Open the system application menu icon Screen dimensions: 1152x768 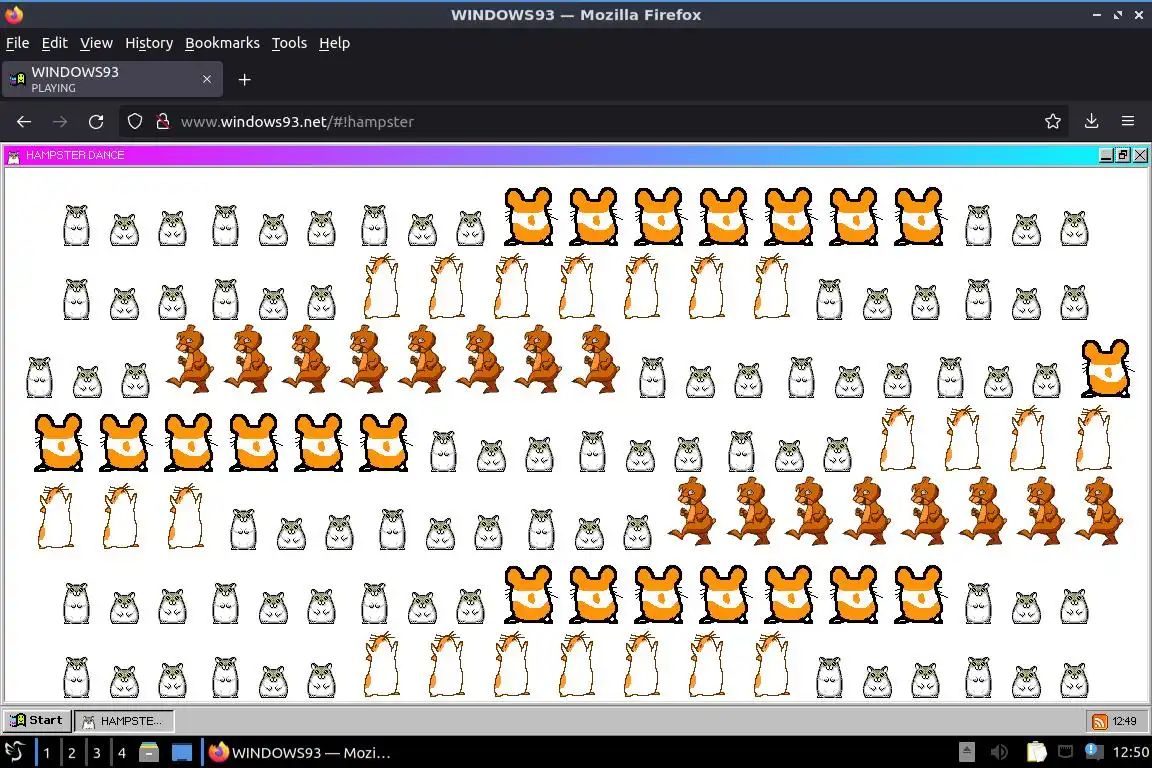[14, 752]
